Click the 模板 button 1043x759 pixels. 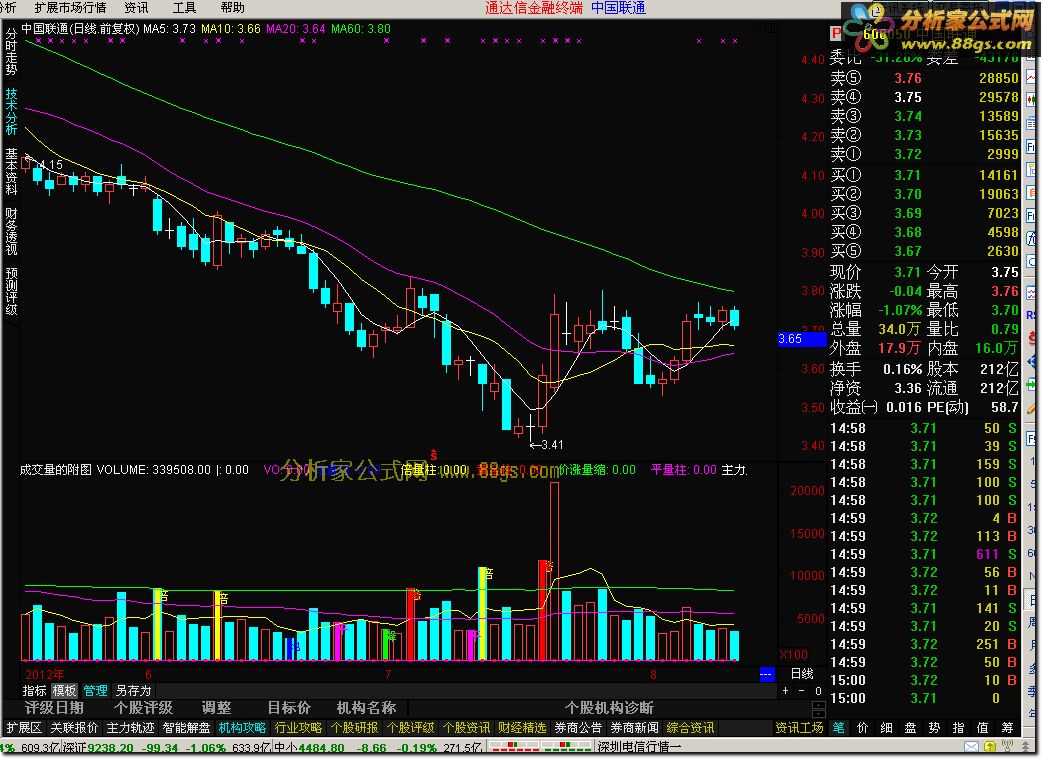click(65, 690)
